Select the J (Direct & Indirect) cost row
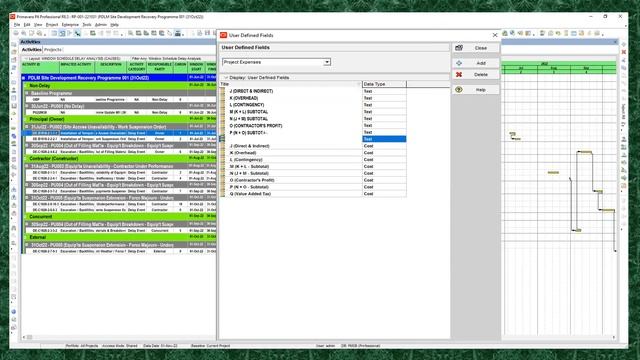The image size is (640, 360). tap(313, 146)
